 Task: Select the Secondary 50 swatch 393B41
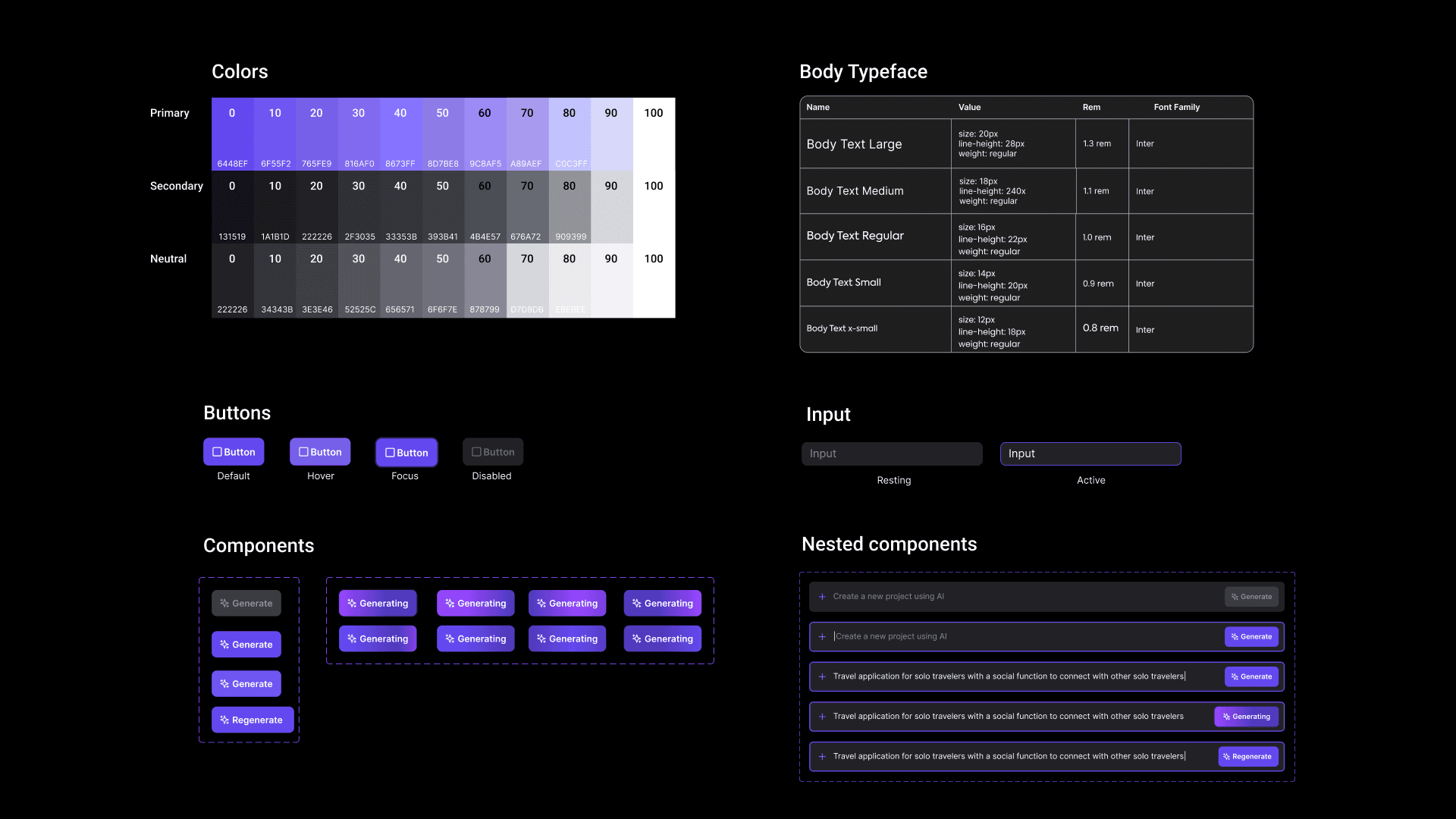(443, 207)
